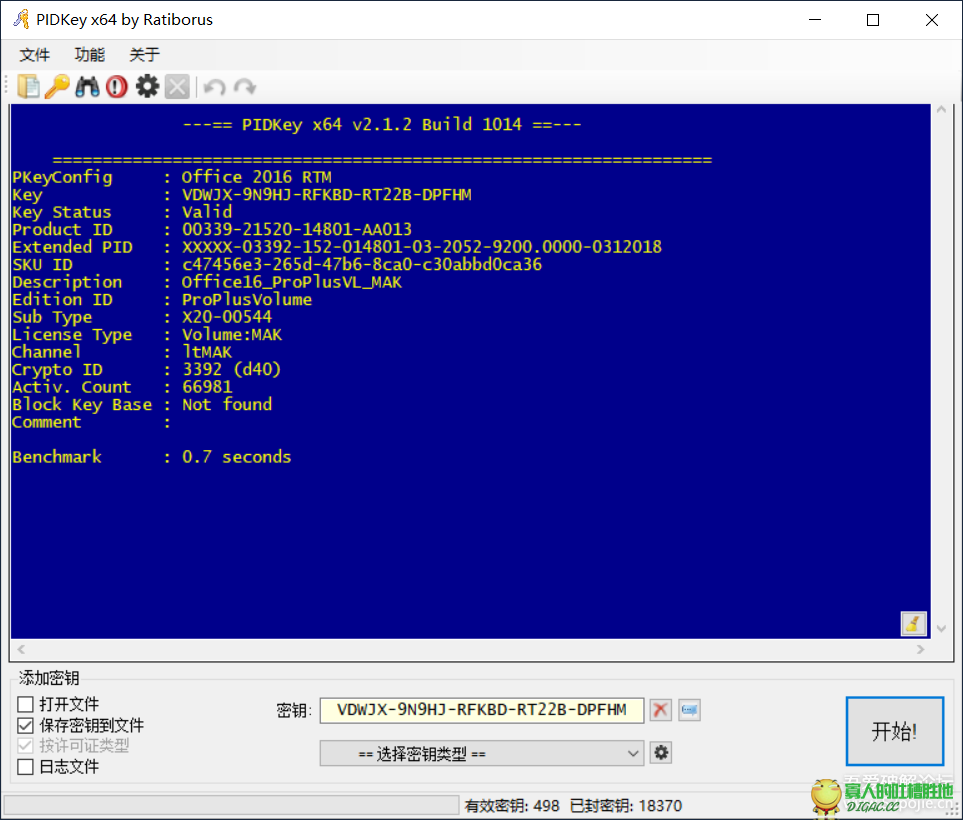Click the horizontal scroll left arrow

pyautogui.click(x=21, y=649)
